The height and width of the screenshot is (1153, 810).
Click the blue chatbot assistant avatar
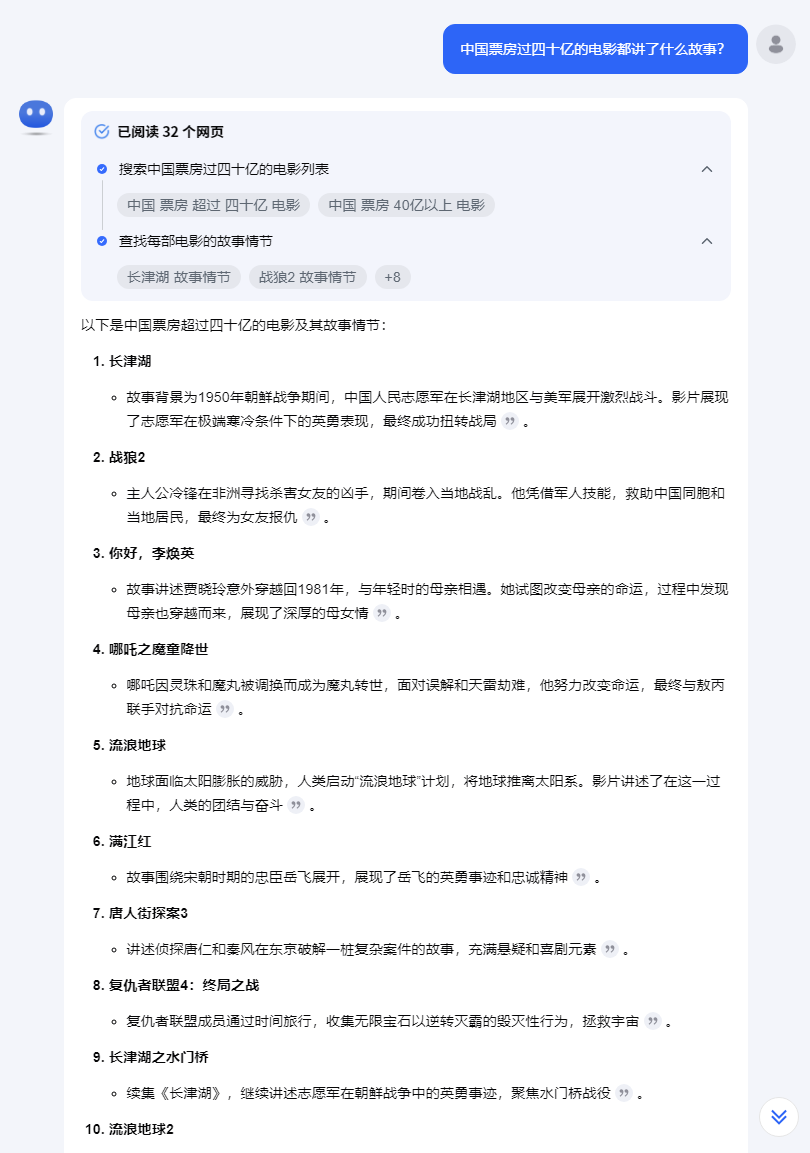click(x=36, y=116)
